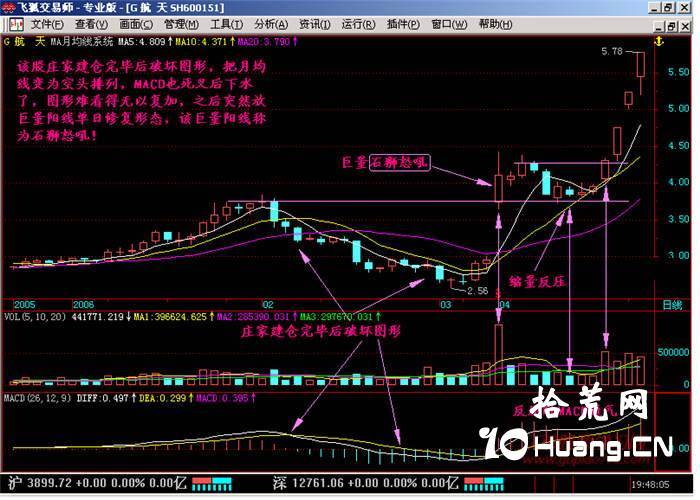Select the VOL(5,10,20) indicator label
700x500 pixels.
tap(35, 317)
